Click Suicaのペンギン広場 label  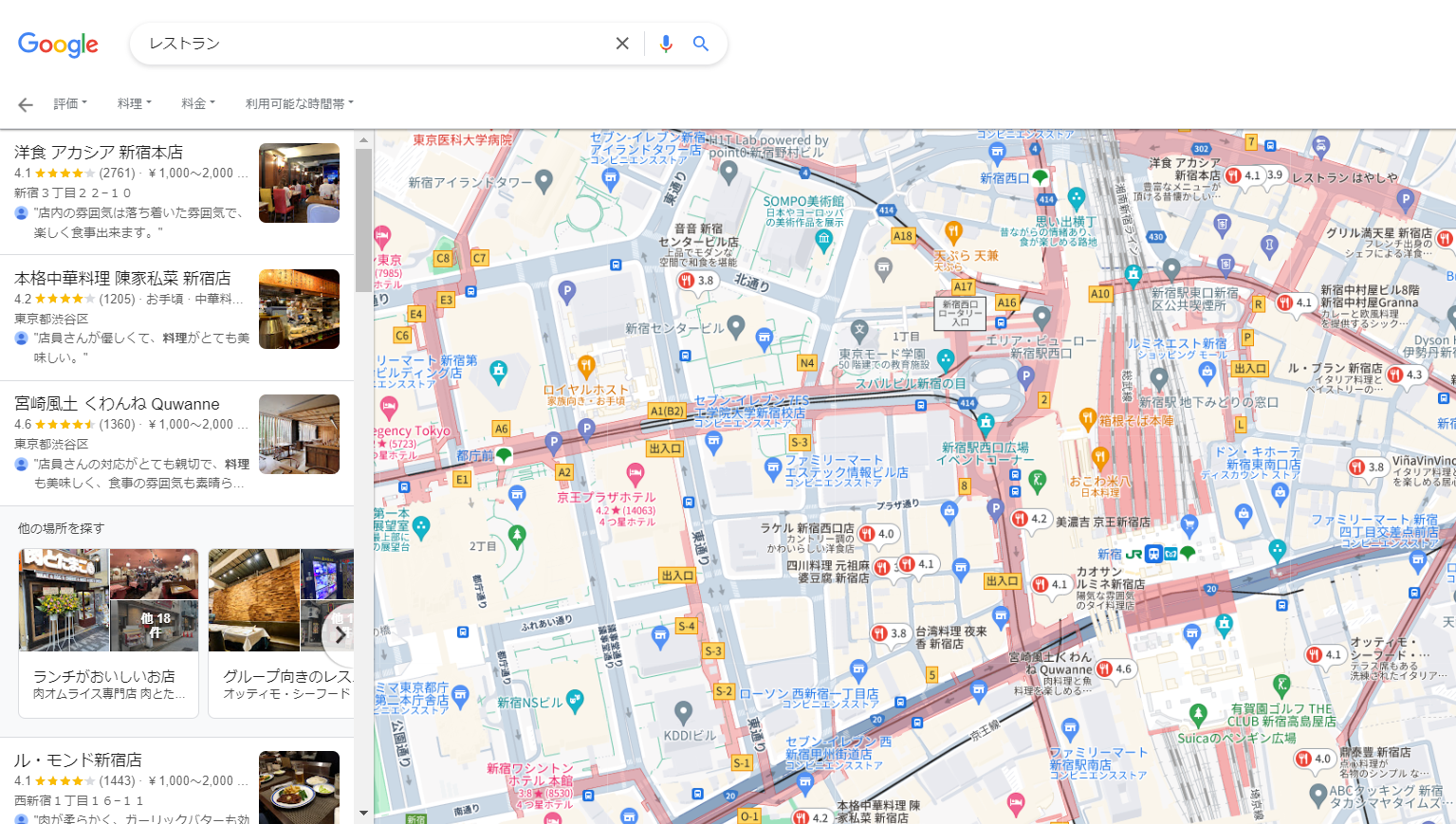pyautogui.click(x=1236, y=738)
